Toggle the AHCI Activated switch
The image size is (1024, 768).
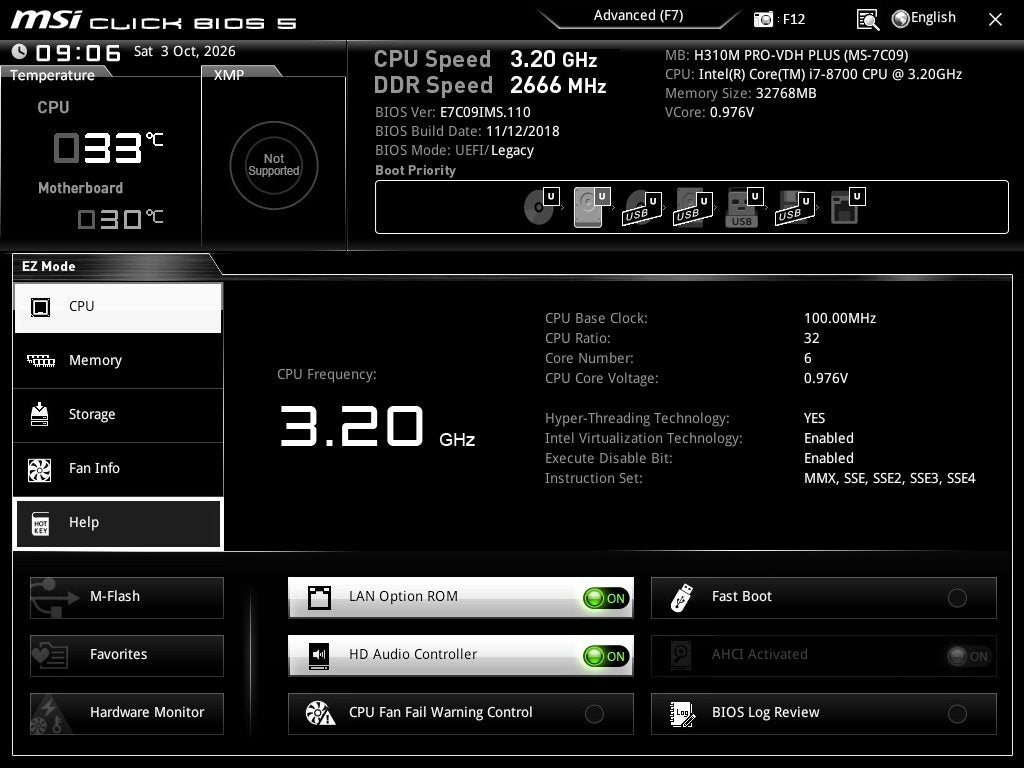[969, 656]
